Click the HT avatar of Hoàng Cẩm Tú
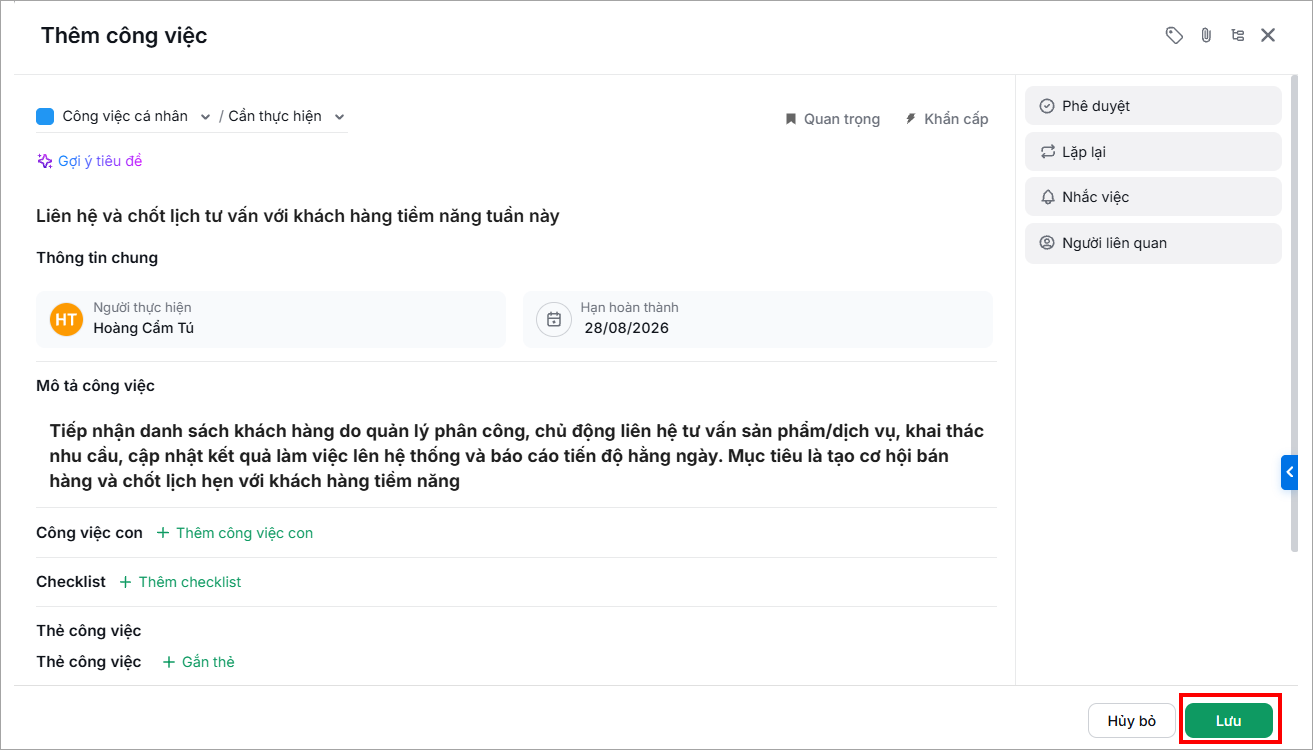 (66, 319)
